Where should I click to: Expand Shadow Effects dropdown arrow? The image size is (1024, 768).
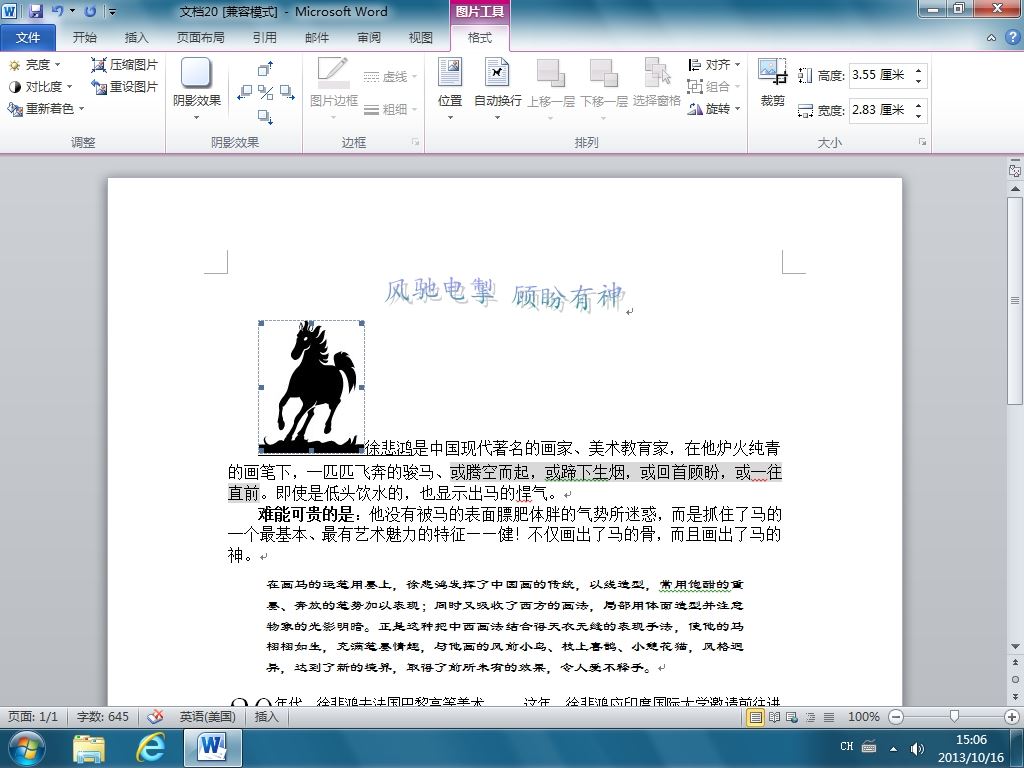(x=197, y=118)
